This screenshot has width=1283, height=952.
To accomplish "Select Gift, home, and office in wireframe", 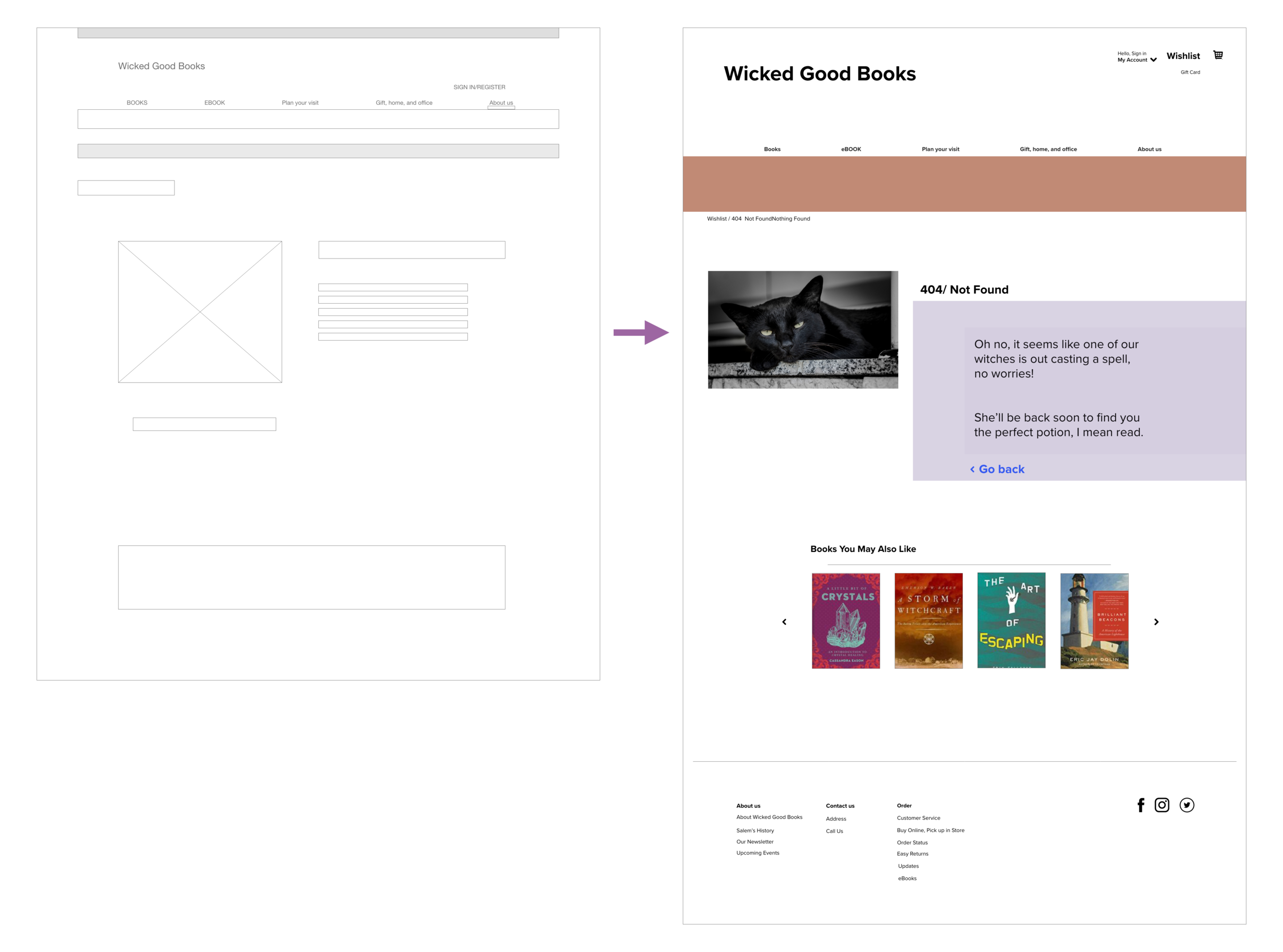I will point(404,103).
